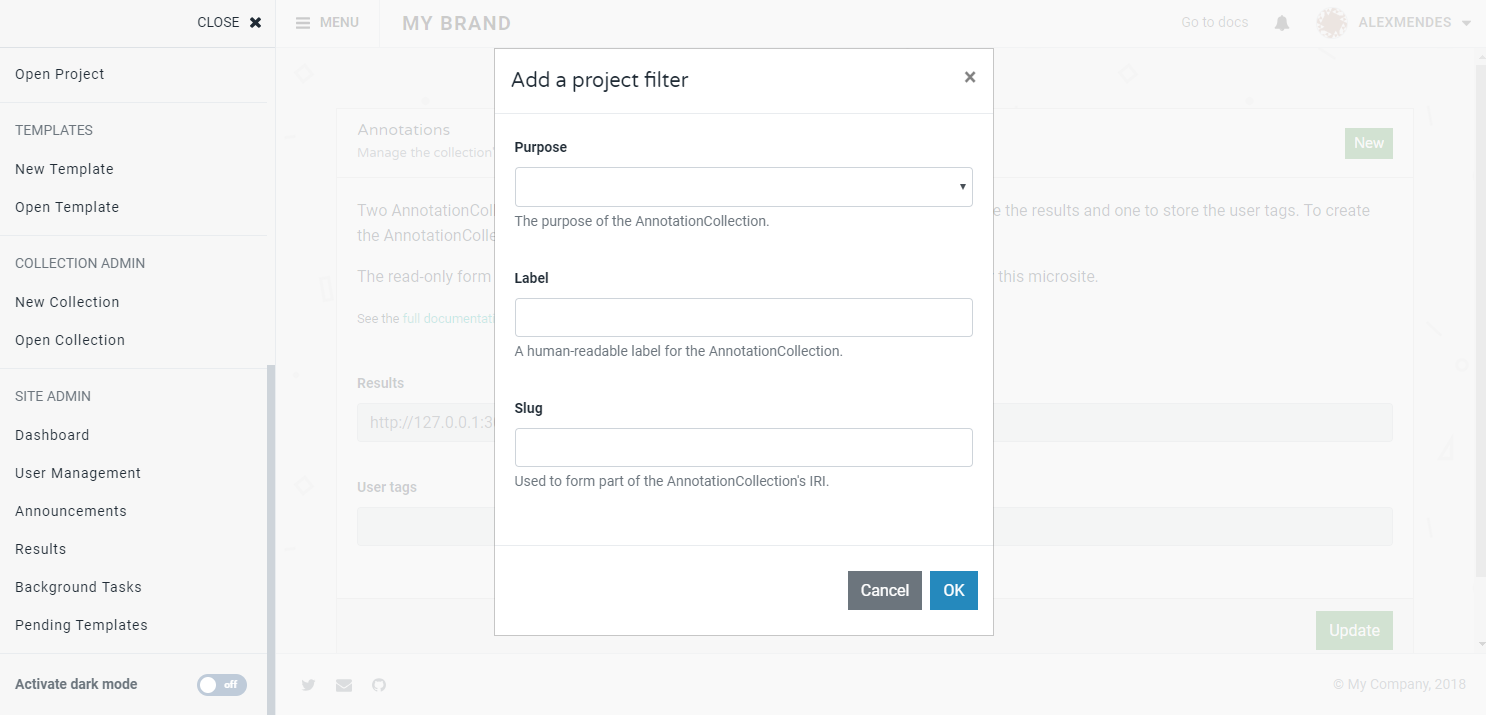Open Dashboard under SITE ADMIN

tap(52, 434)
